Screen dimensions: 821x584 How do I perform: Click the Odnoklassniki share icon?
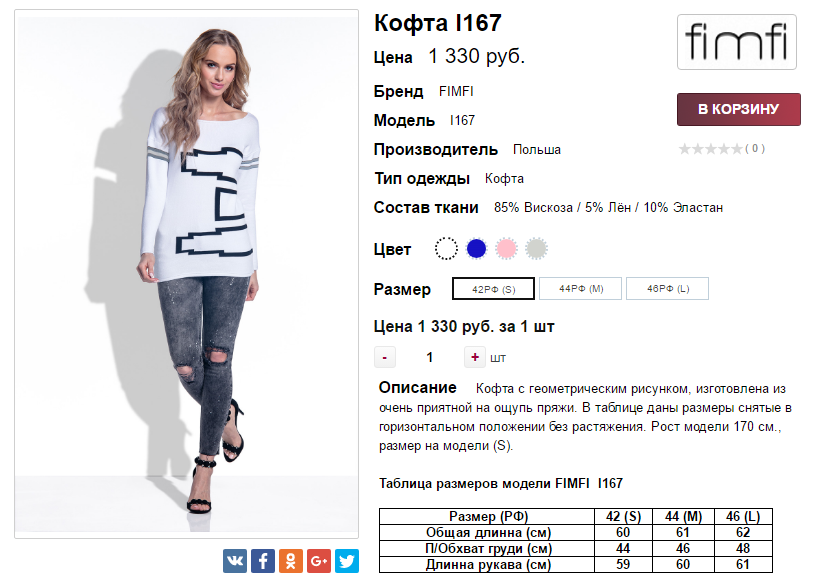click(291, 561)
